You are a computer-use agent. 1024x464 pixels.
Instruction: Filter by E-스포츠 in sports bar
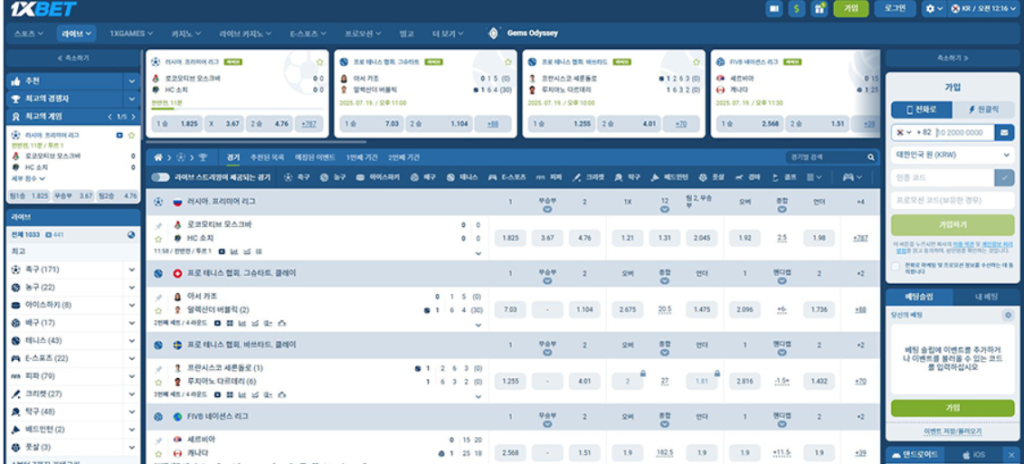[507, 177]
